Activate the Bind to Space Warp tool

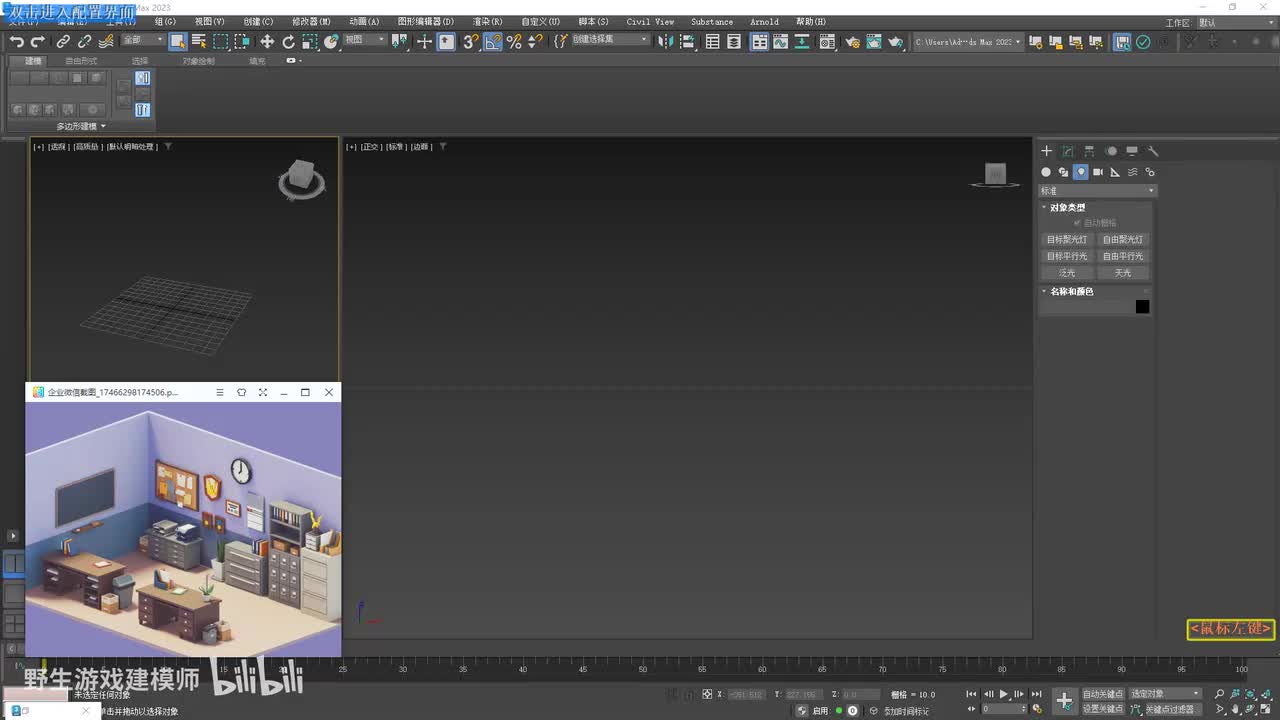[x=106, y=41]
